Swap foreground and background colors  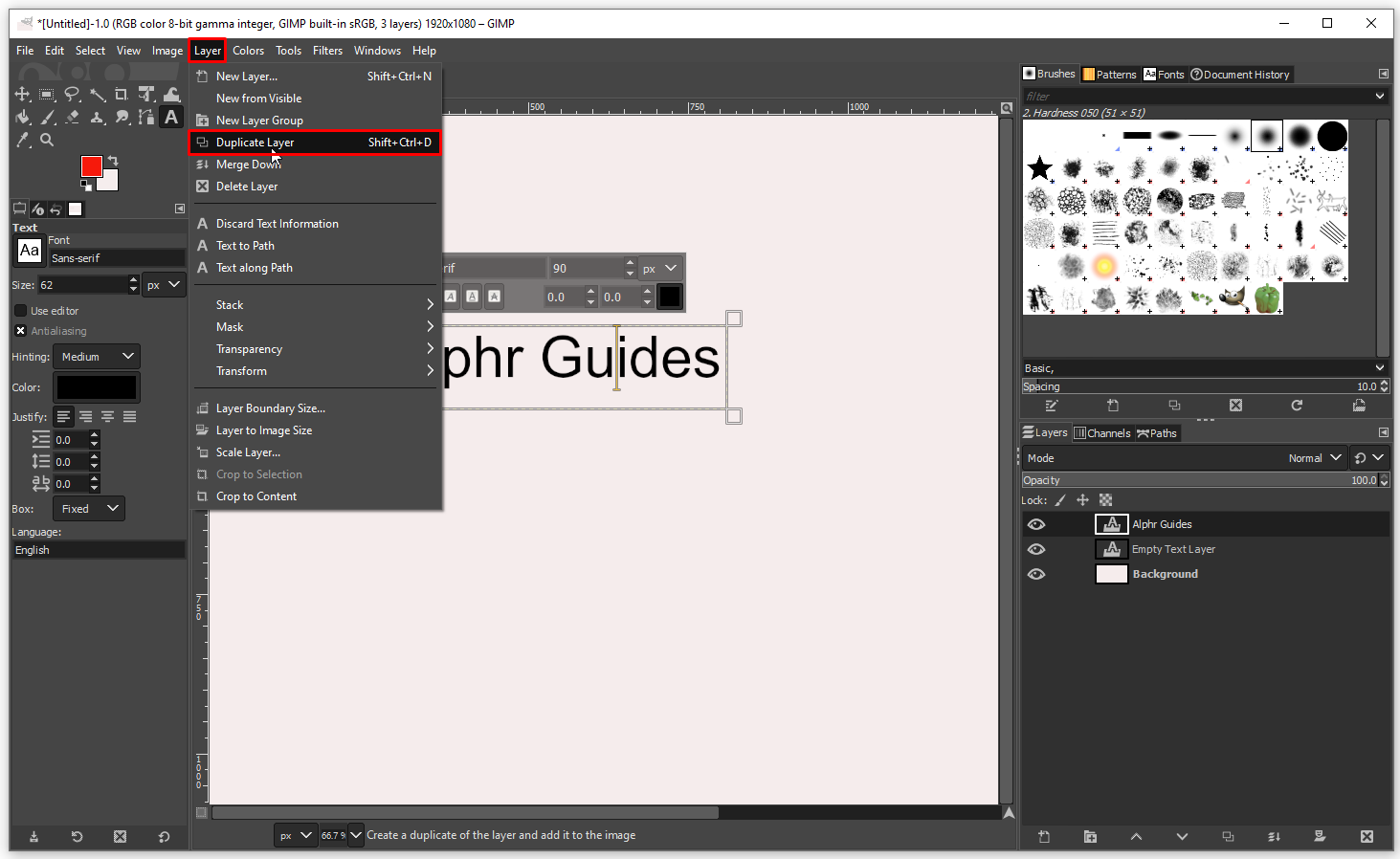tap(113, 161)
